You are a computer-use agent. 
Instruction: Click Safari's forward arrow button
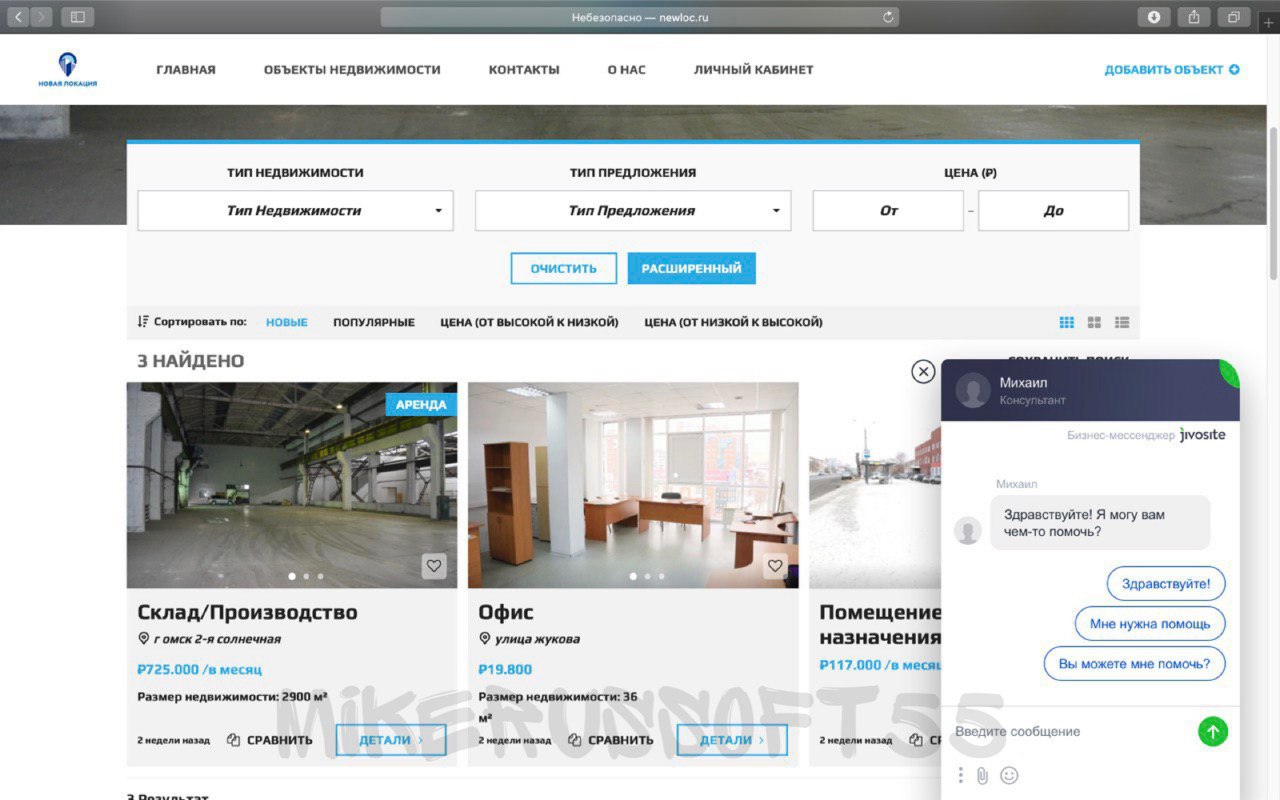tap(42, 17)
